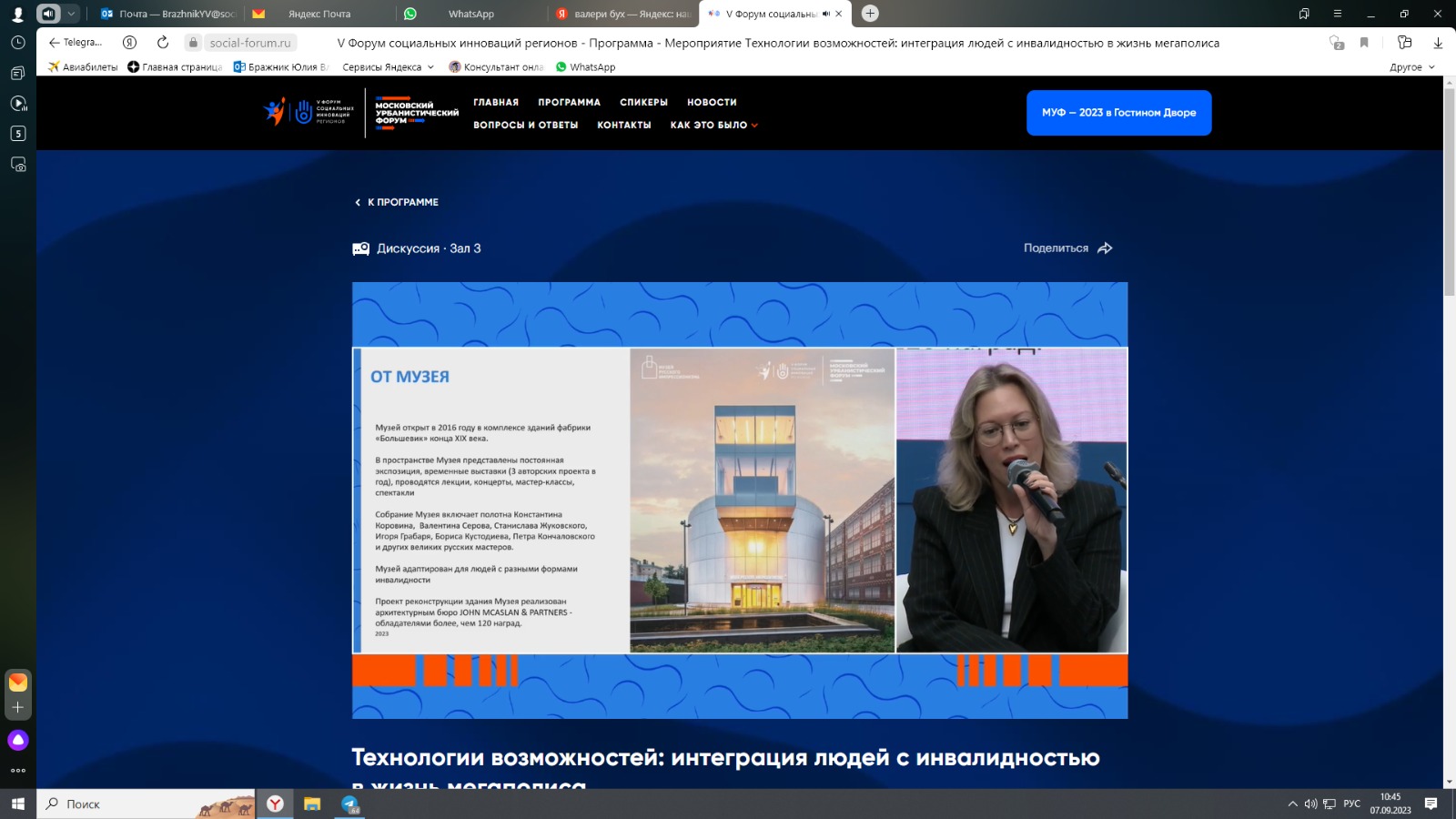Open history via sidebar clock icon
1456x819 pixels.
coord(17,43)
